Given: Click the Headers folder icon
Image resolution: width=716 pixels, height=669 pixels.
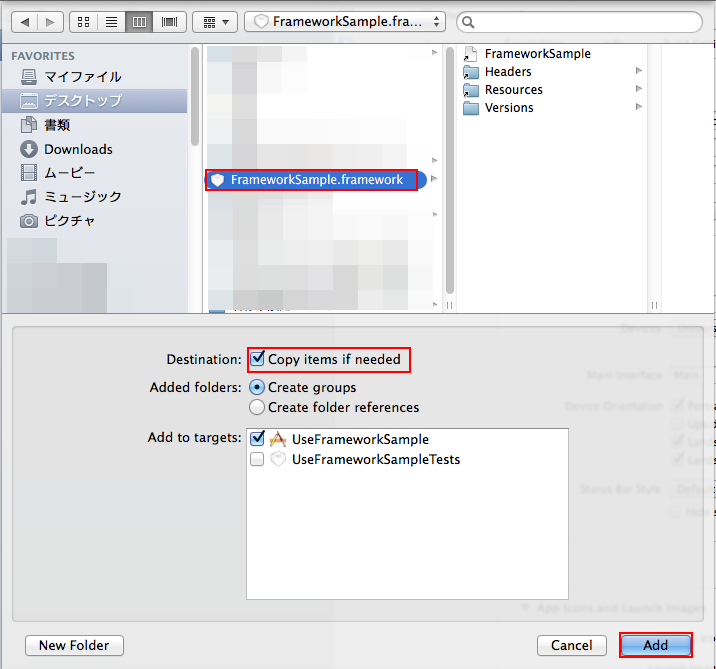Looking at the screenshot, I should (471, 72).
